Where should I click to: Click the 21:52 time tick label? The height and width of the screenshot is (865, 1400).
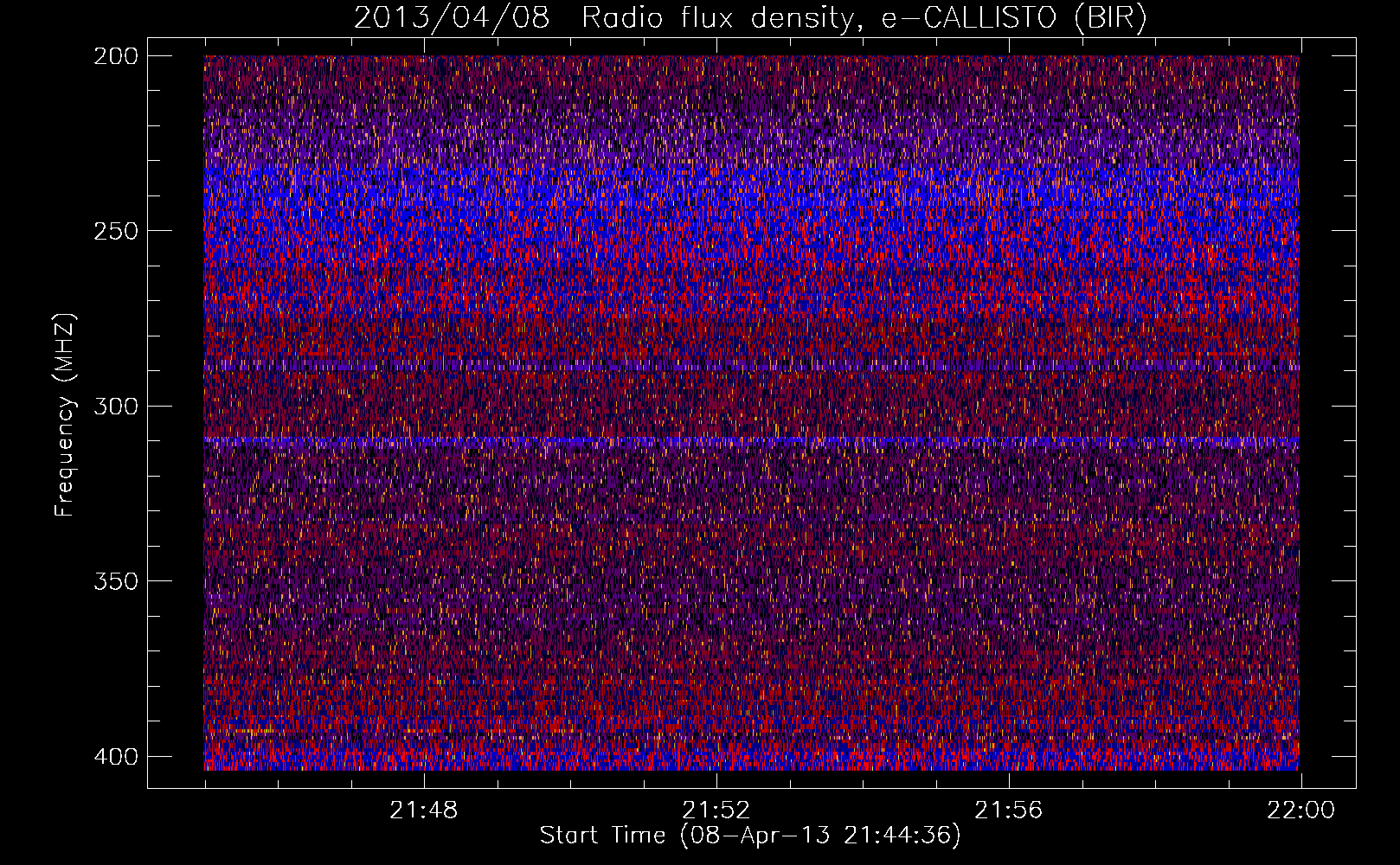pyautogui.click(x=716, y=811)
